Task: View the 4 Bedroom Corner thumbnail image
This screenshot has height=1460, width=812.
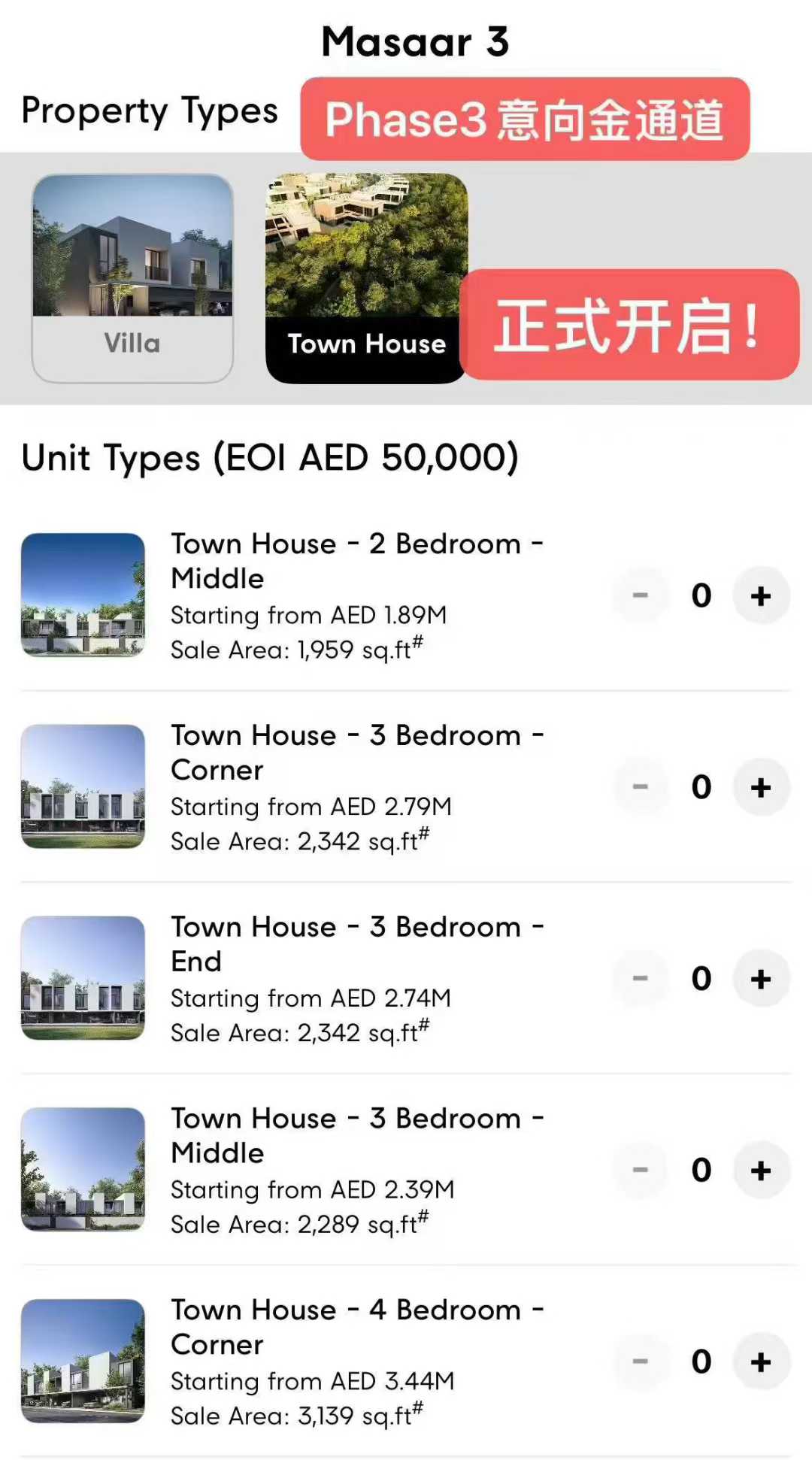Action: 83,1361
